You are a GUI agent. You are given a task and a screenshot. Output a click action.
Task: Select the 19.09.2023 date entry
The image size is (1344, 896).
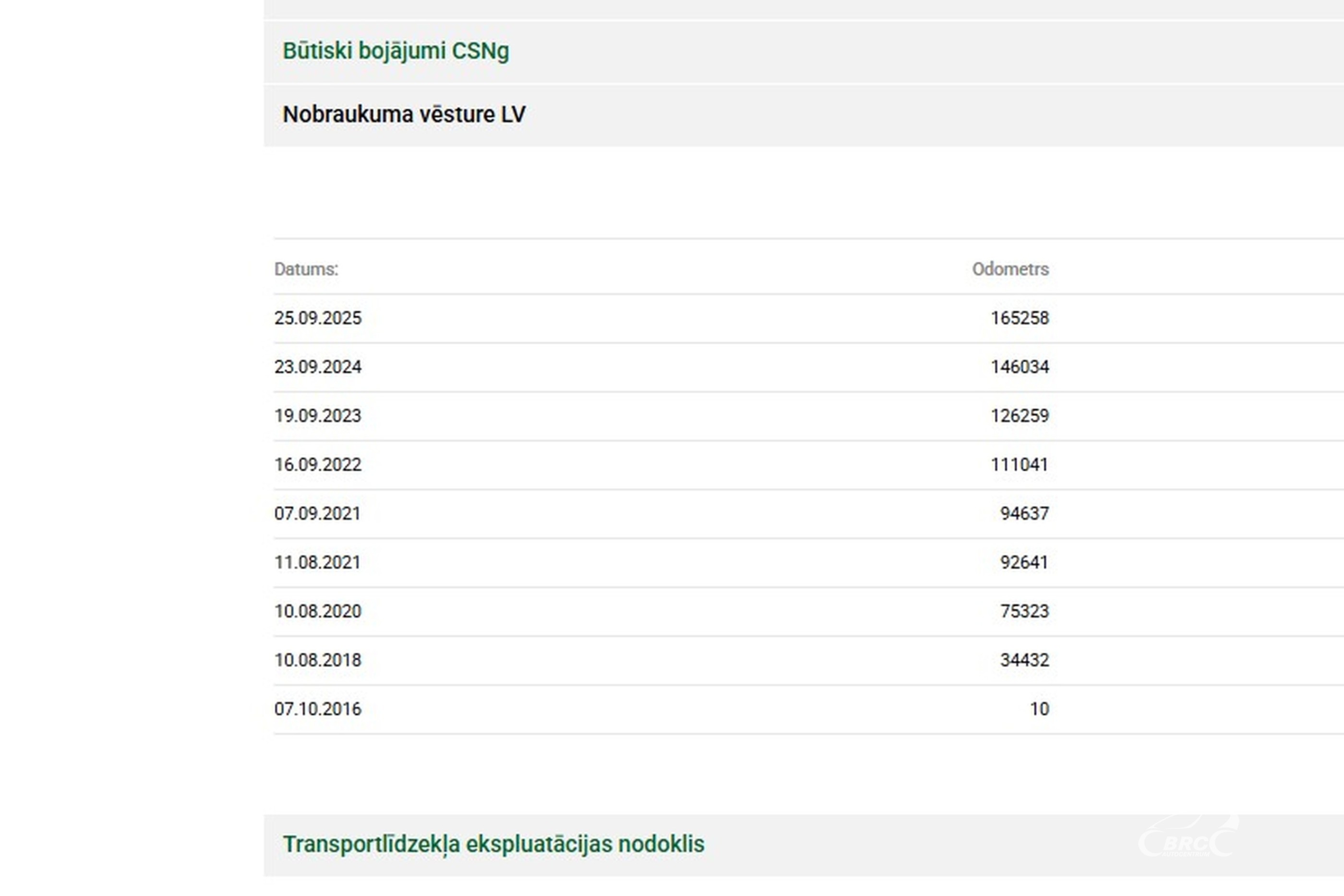(318, 416)
